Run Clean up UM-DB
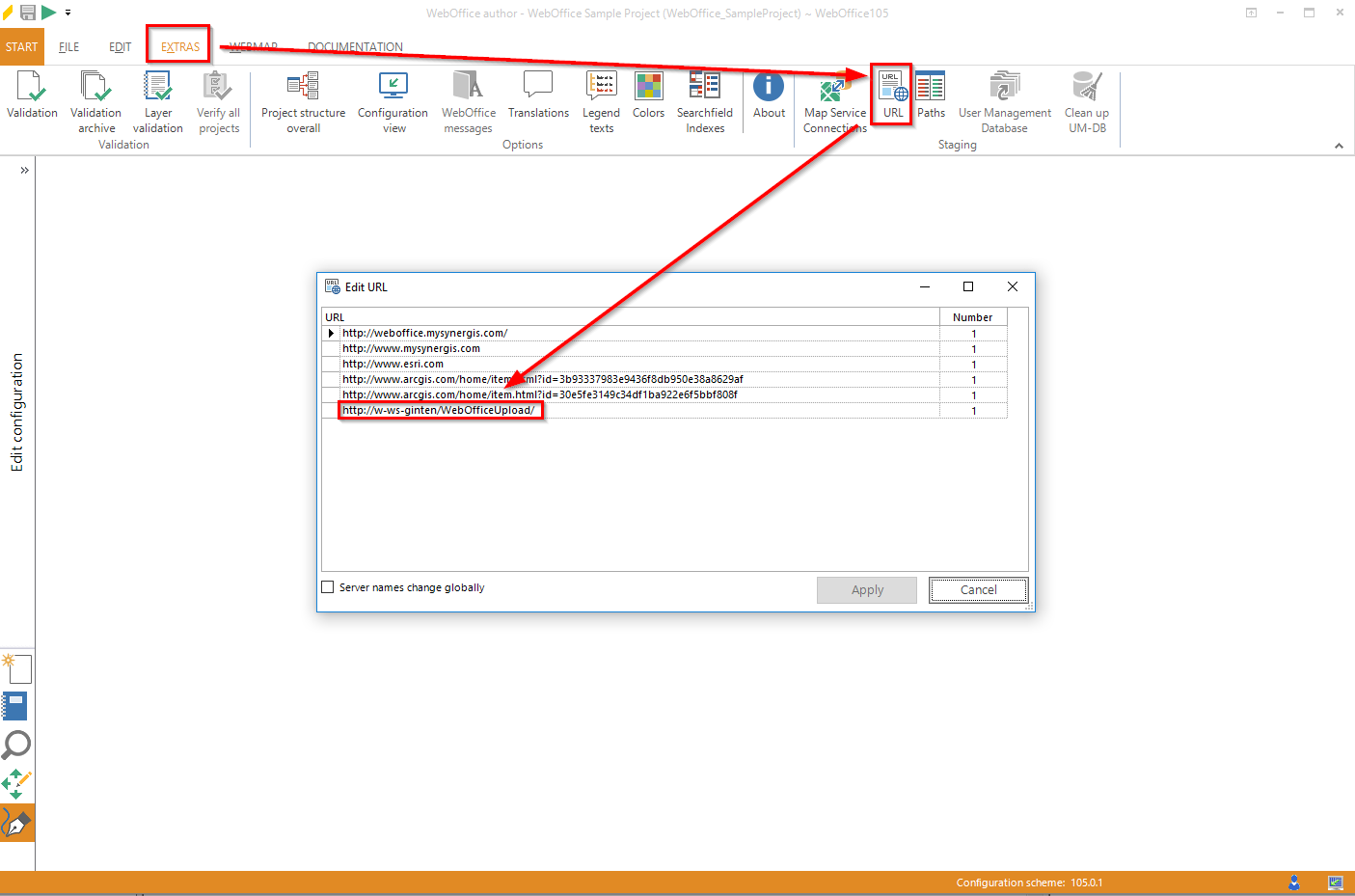The image size is (1355, 896). click(1086, 96)
